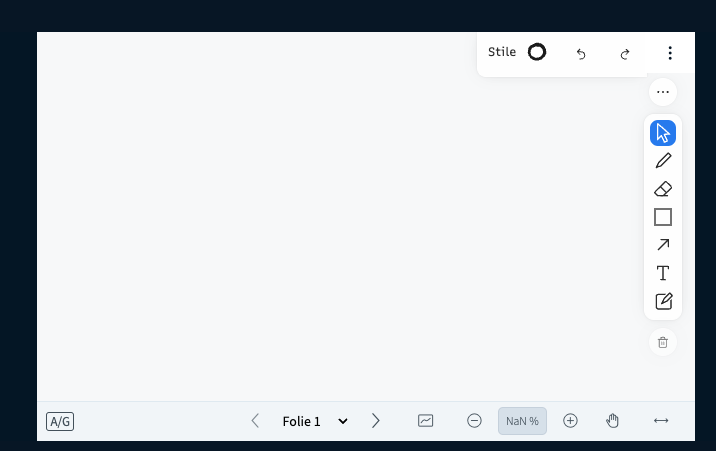Image resolution: width=716 pixels, height=451 pixels.
Task: Undo the last whiteboard action
Action: point(581,54)
